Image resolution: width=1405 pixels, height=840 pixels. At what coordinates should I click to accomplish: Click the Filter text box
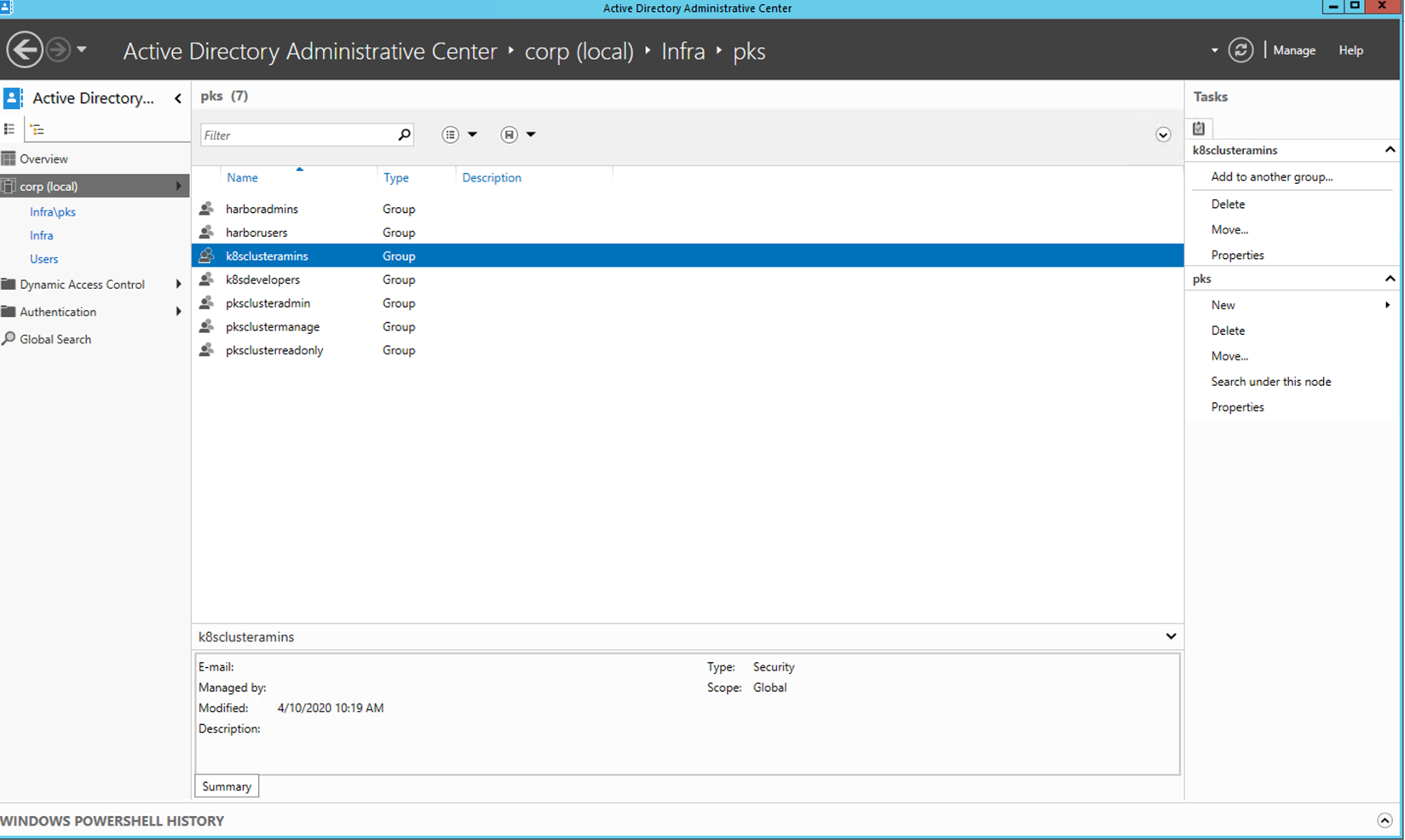[298, 135]
